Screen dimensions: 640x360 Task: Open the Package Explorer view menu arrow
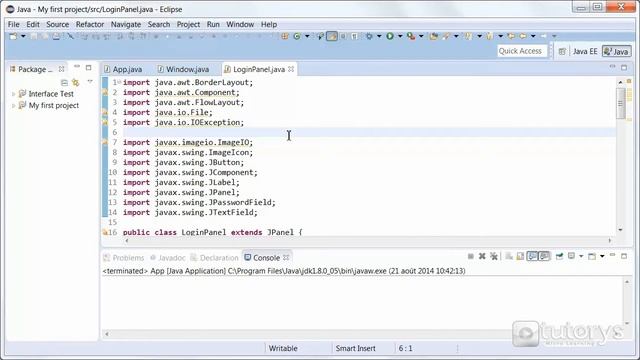click(90, 82)
